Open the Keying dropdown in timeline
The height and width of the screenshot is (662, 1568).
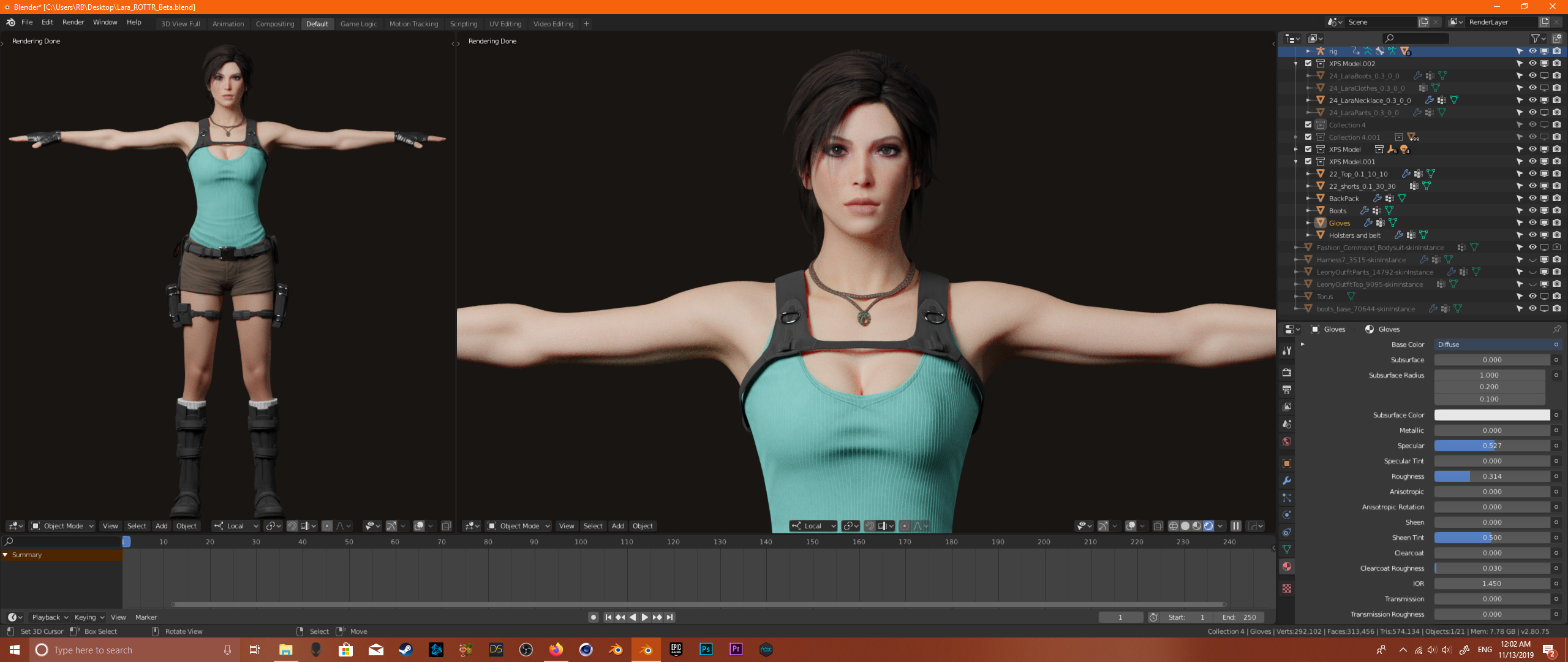point(89,617)
